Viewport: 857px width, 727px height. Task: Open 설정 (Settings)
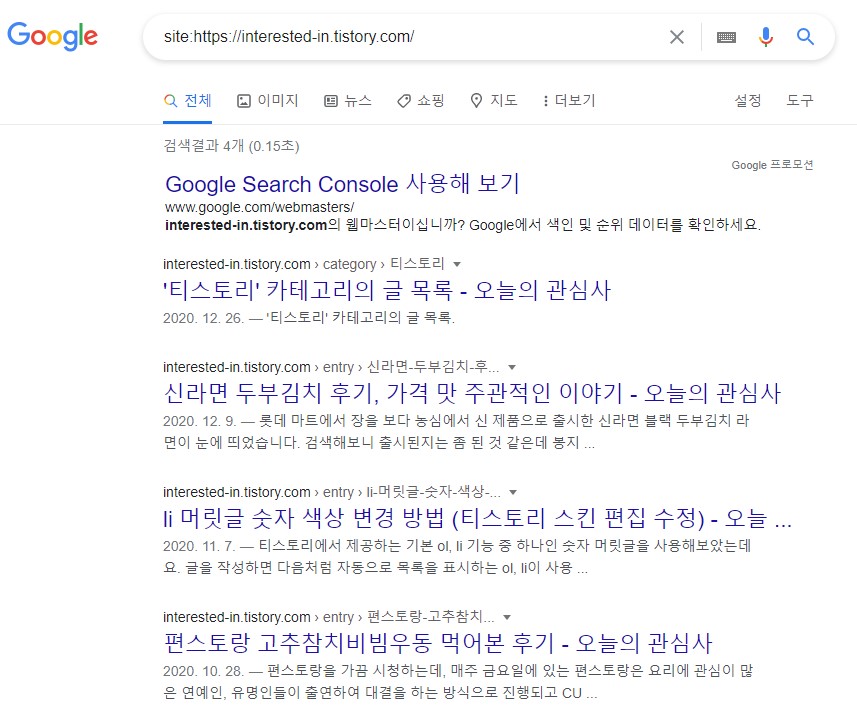[x=748, y=101]
